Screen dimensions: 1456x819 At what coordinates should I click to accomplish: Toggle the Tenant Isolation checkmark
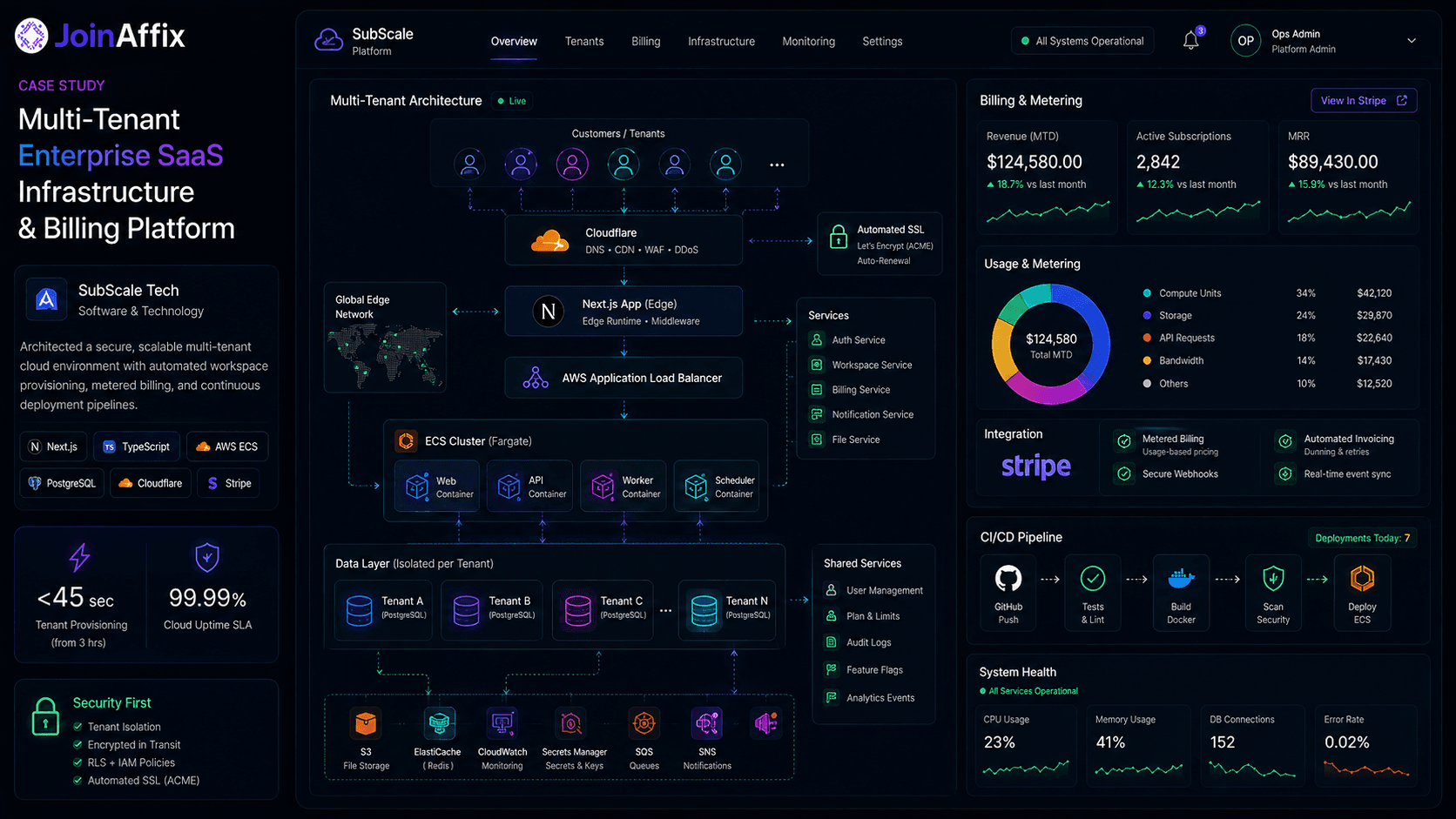(x=78, y=727)
